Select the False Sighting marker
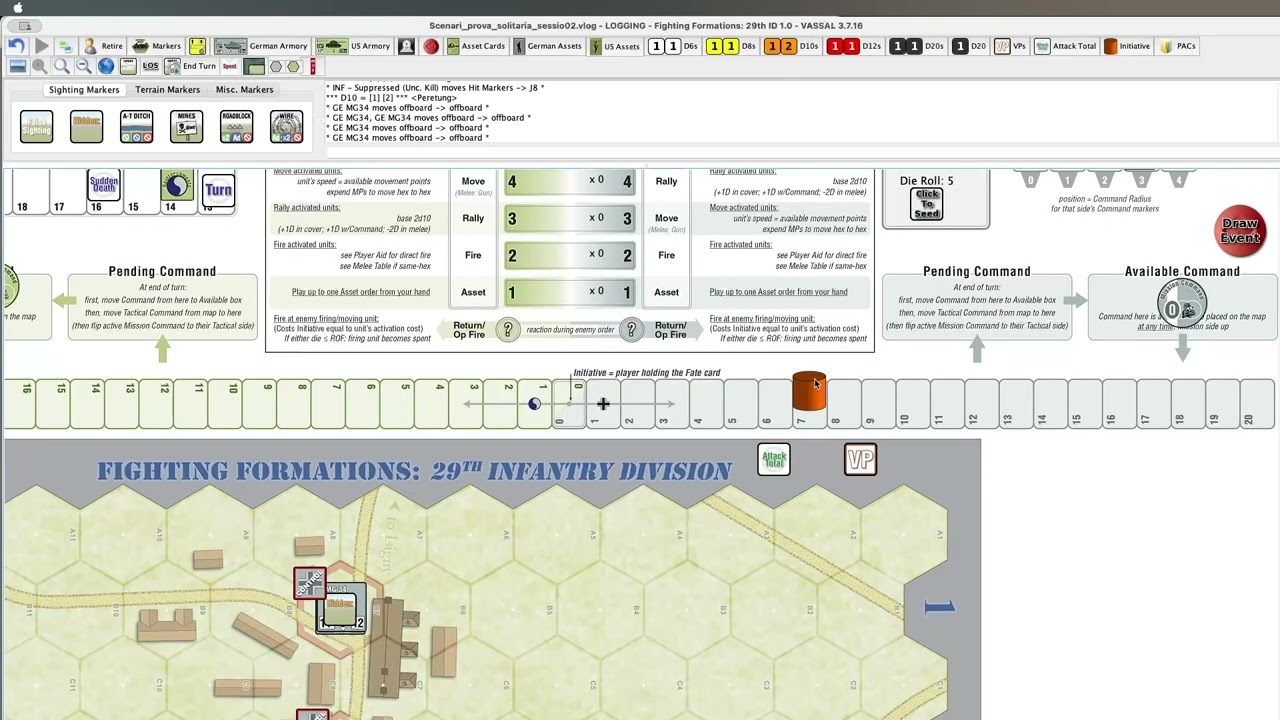This screenshot has width=1280, height=720. 36,126
